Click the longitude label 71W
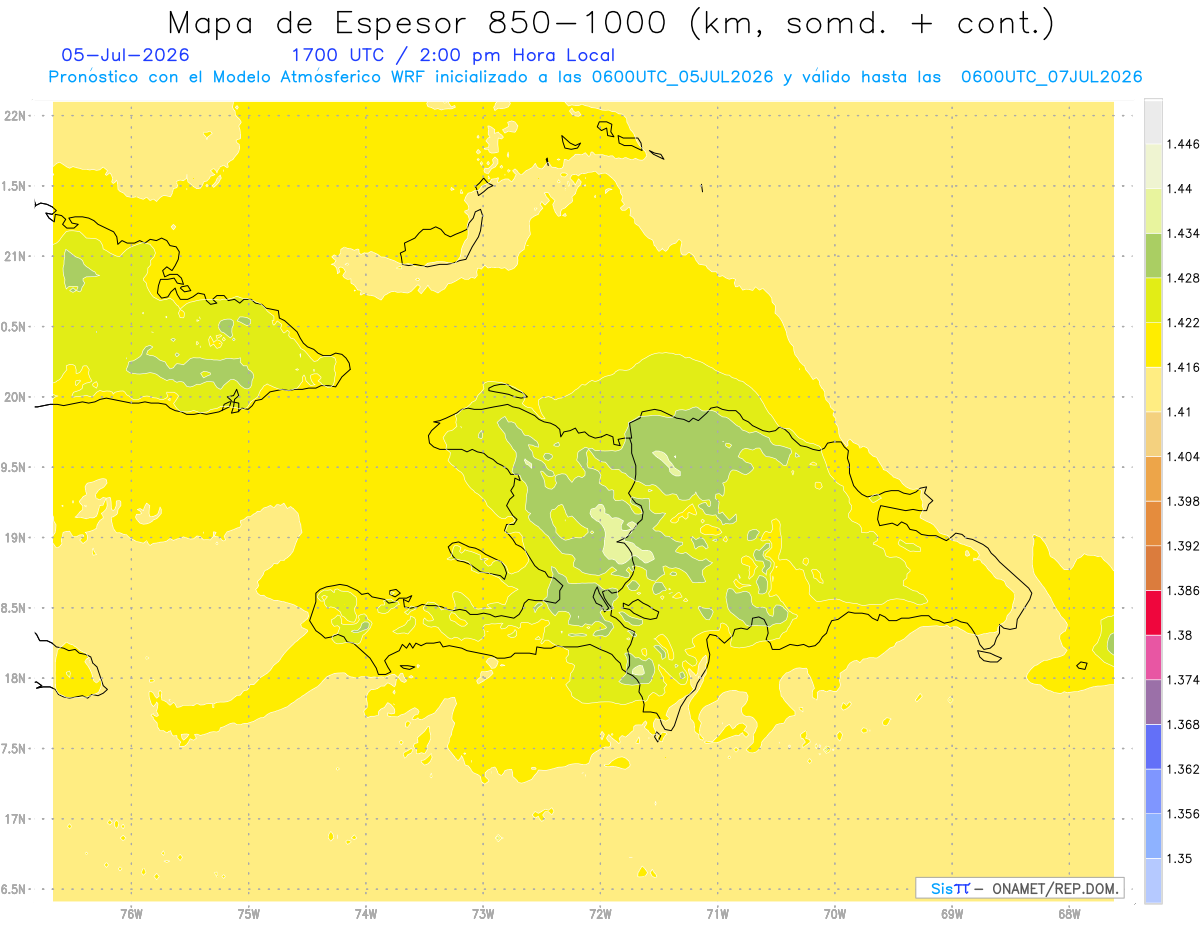Screen dimensions: 1200x927 coord(717,913)
